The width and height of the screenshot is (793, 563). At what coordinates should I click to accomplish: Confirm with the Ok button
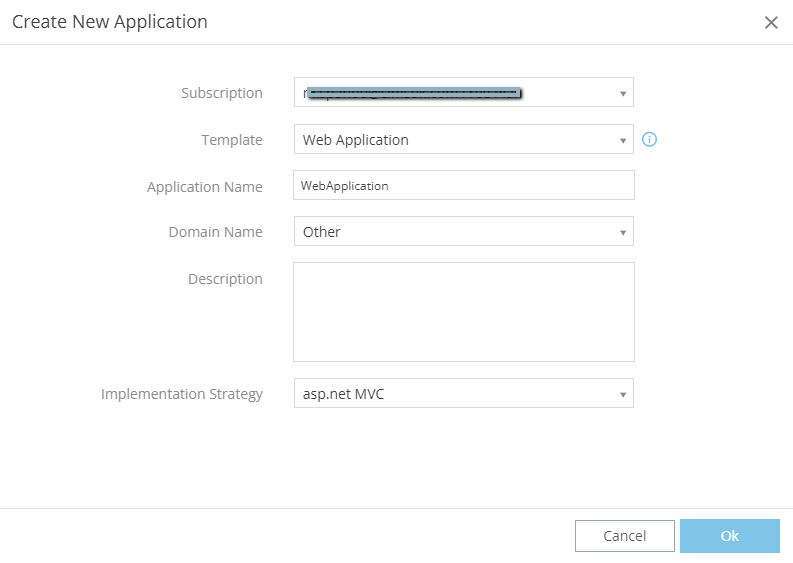[x=729, y=536]
